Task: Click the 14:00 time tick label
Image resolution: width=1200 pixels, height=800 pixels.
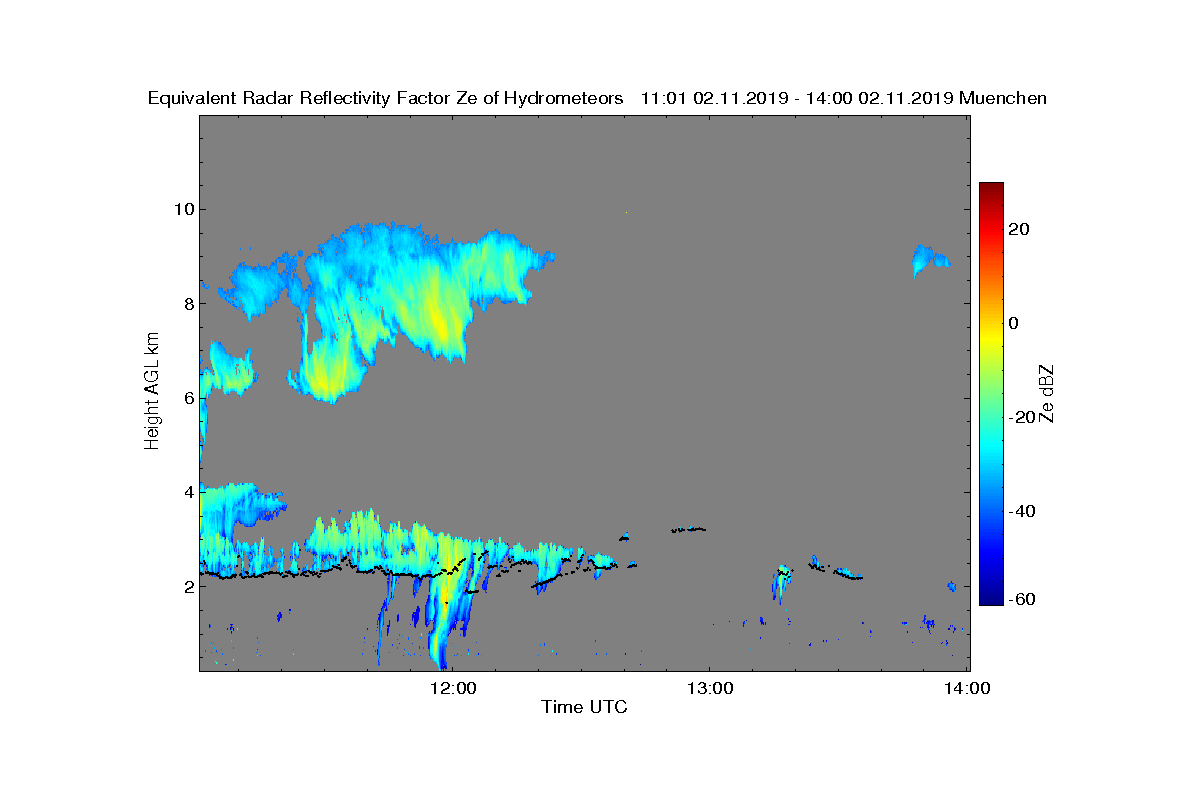Action: point(967,688)
